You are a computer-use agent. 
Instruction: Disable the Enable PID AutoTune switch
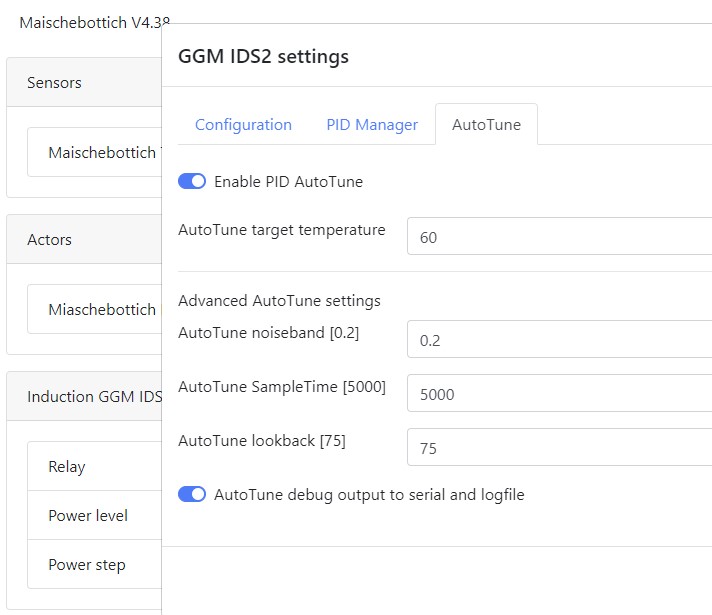pos(192,182)
